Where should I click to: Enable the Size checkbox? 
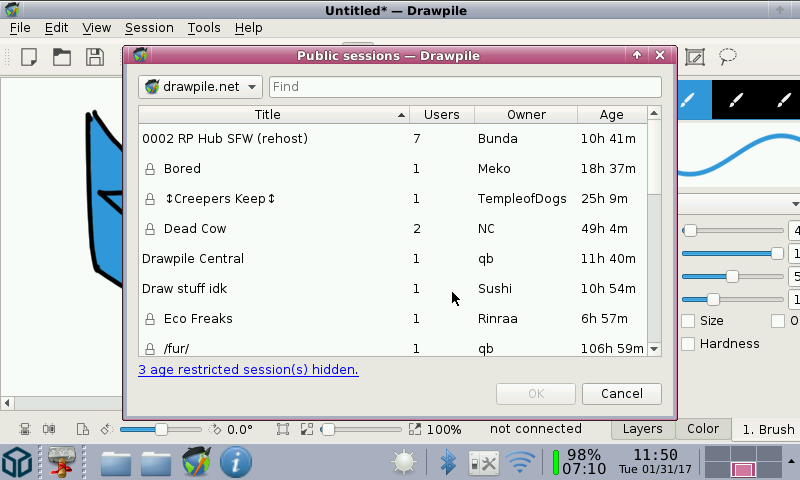click(688, 321)
